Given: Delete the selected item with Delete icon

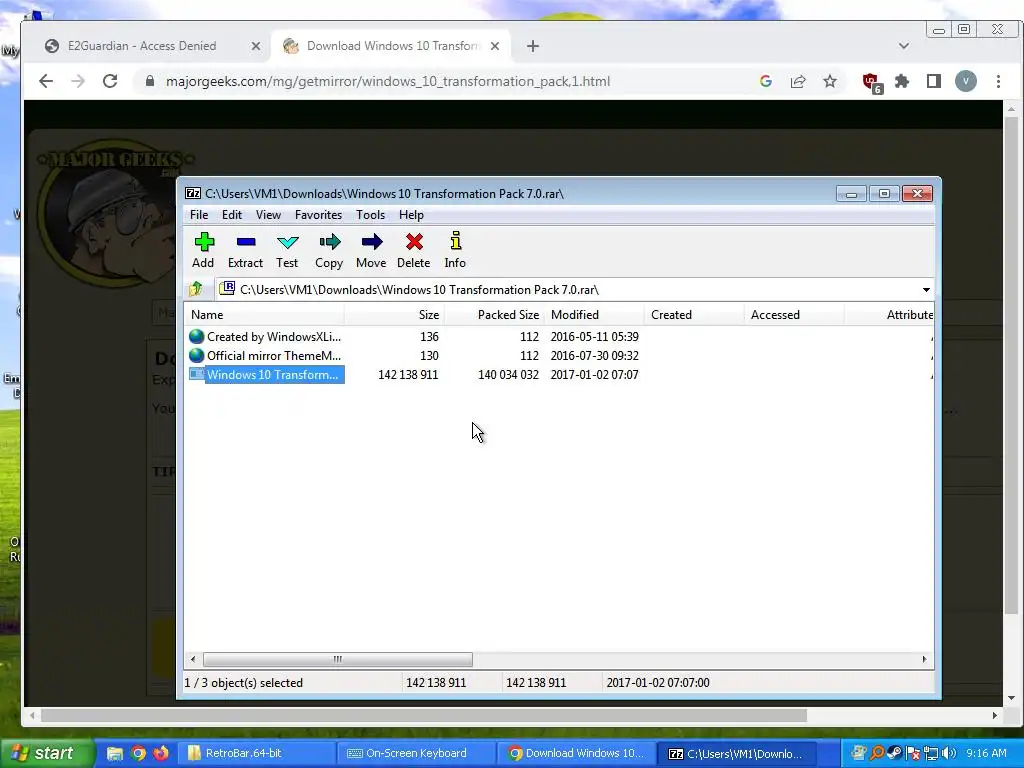Looking at the screenshot, I should (x=413, y=251).
